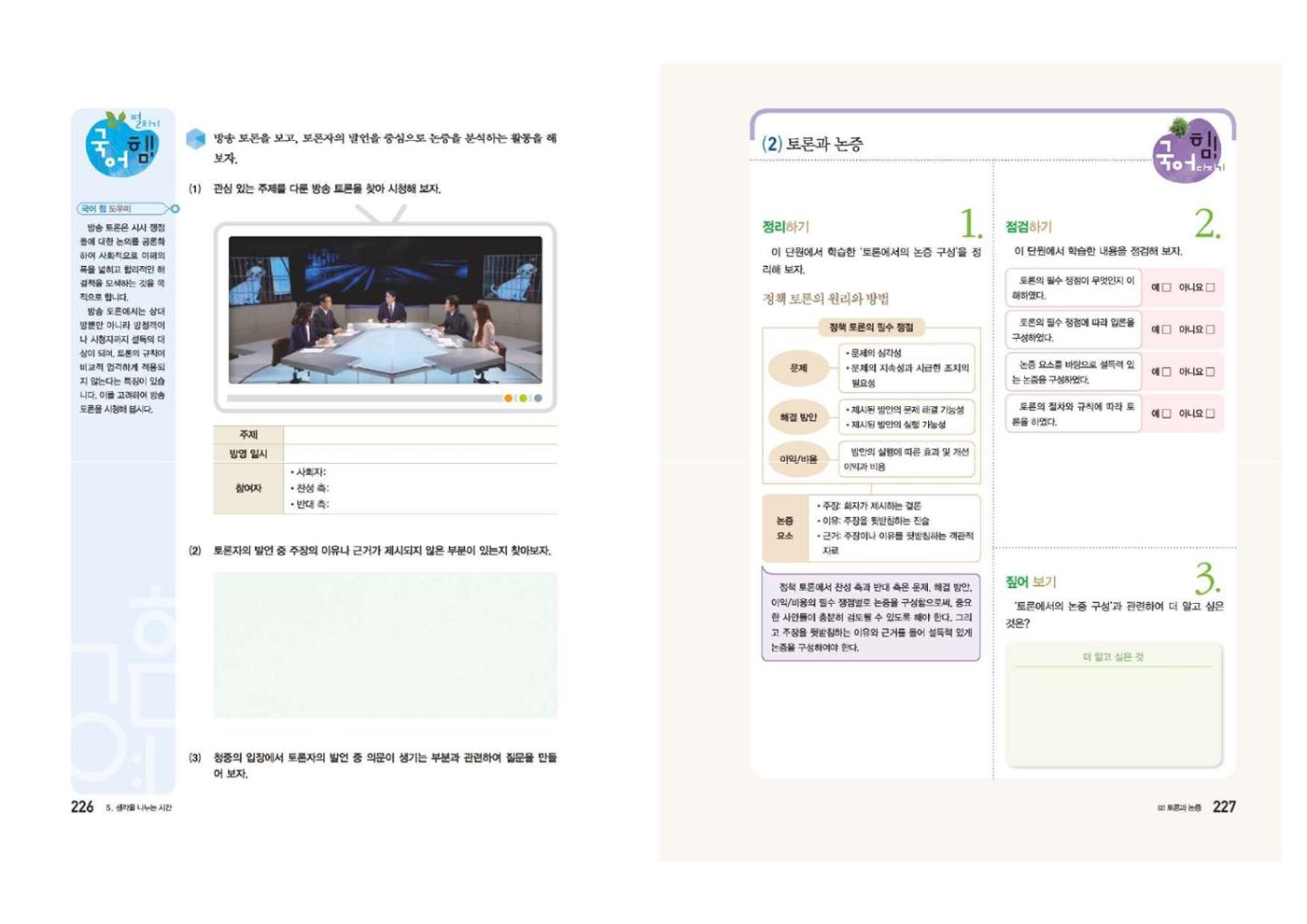
Task: Select the 문제 oval label
Action: 798,368
